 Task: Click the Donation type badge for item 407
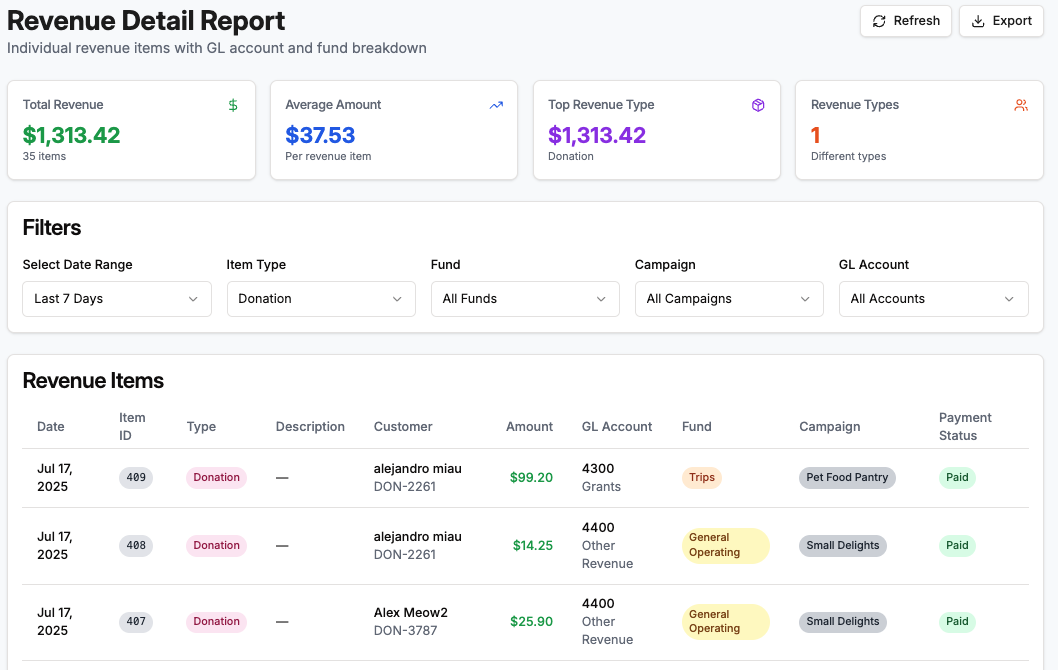pos(216,622)
